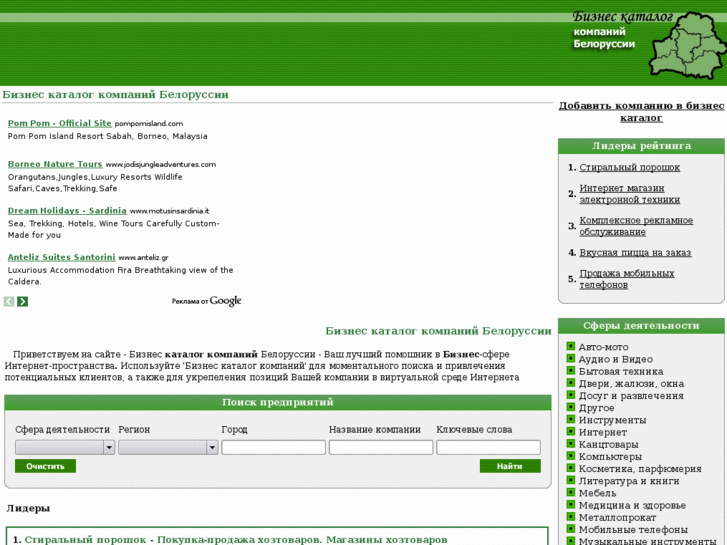Click green bullet icon beside Бытовая техника

pyautogui.click(x=571, y=371)
